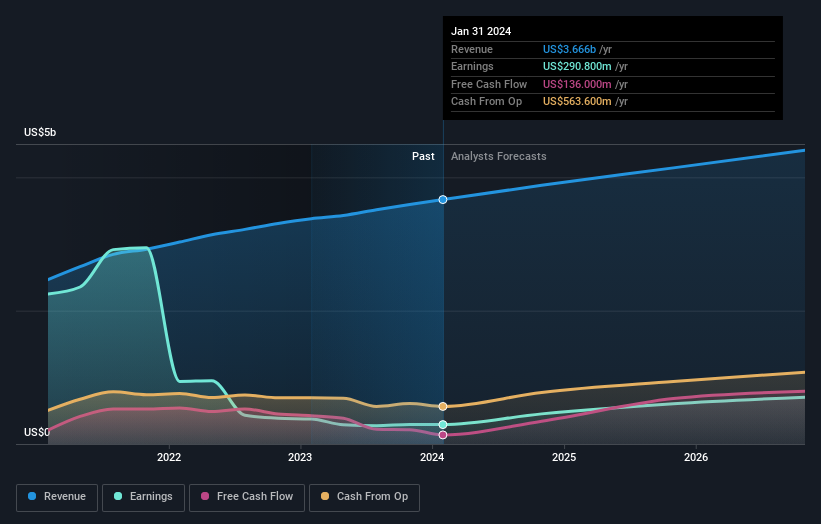Click the blue Revenue data point marker
This screenshot has height=524, width=821.
[x=443, y=199]
